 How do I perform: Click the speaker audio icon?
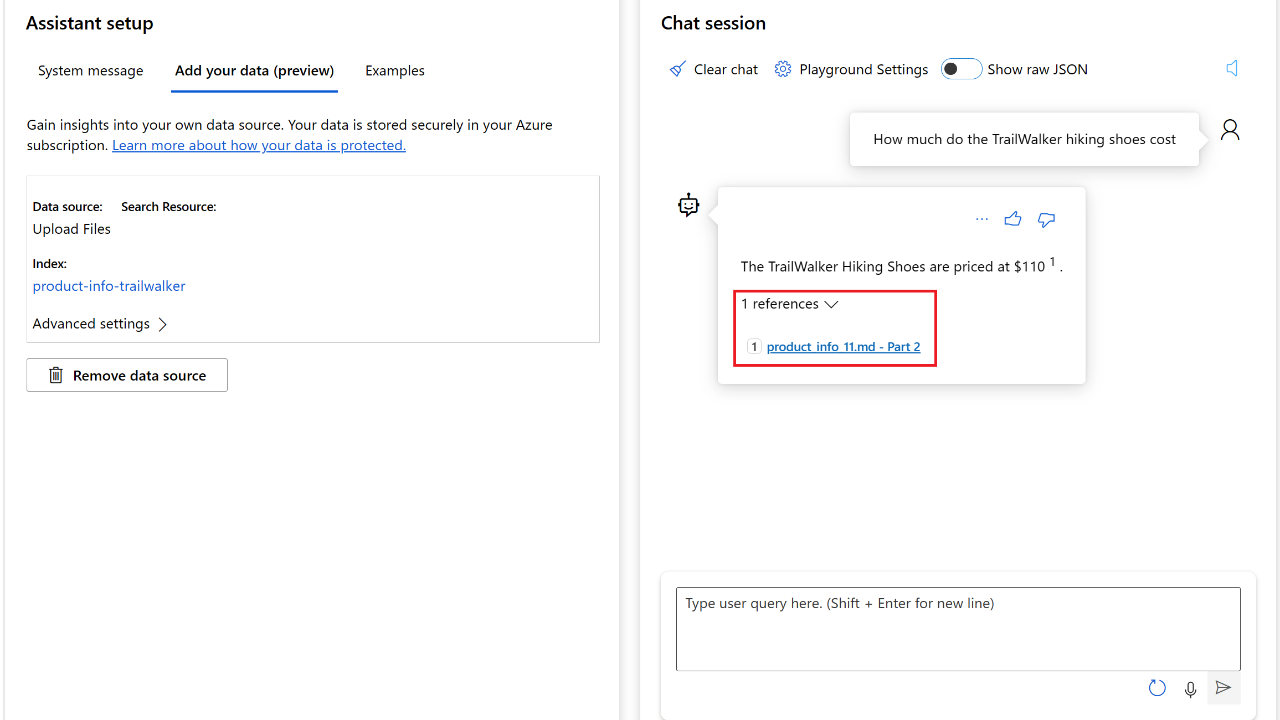pyautogui.click(x=1232, y=68)
